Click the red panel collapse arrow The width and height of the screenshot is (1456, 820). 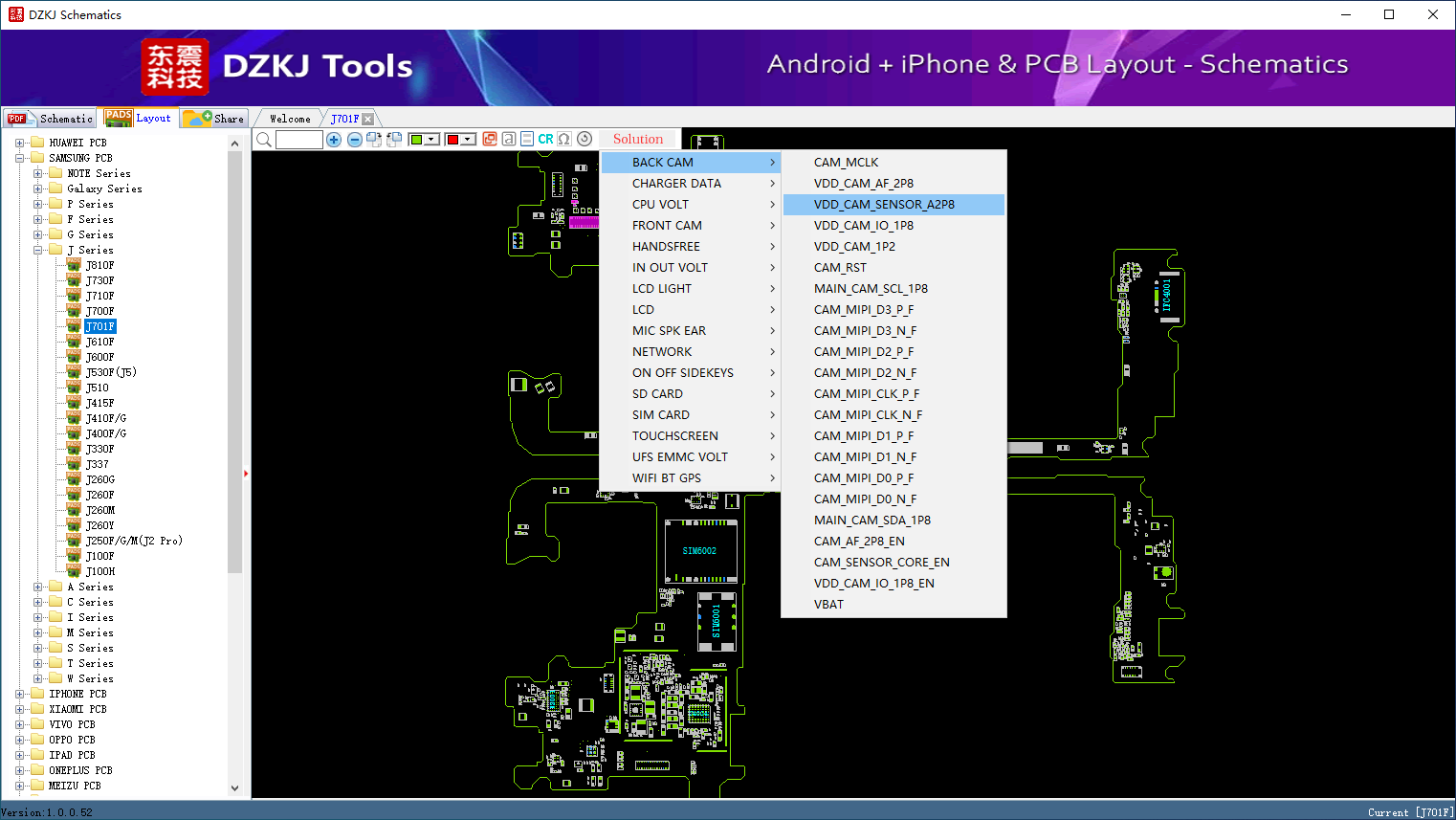(246, 473)
